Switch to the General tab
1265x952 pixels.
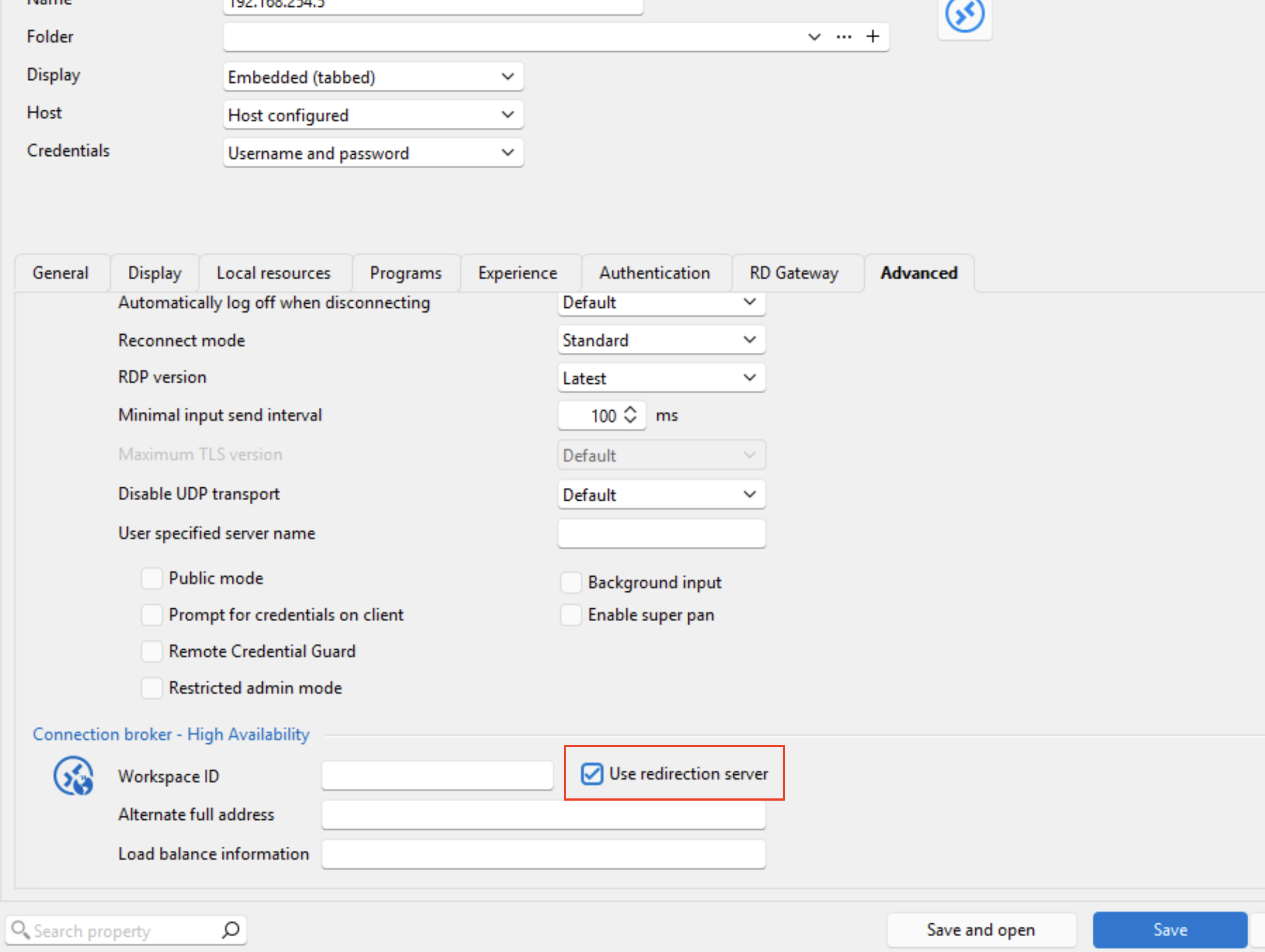coord(61,273)
